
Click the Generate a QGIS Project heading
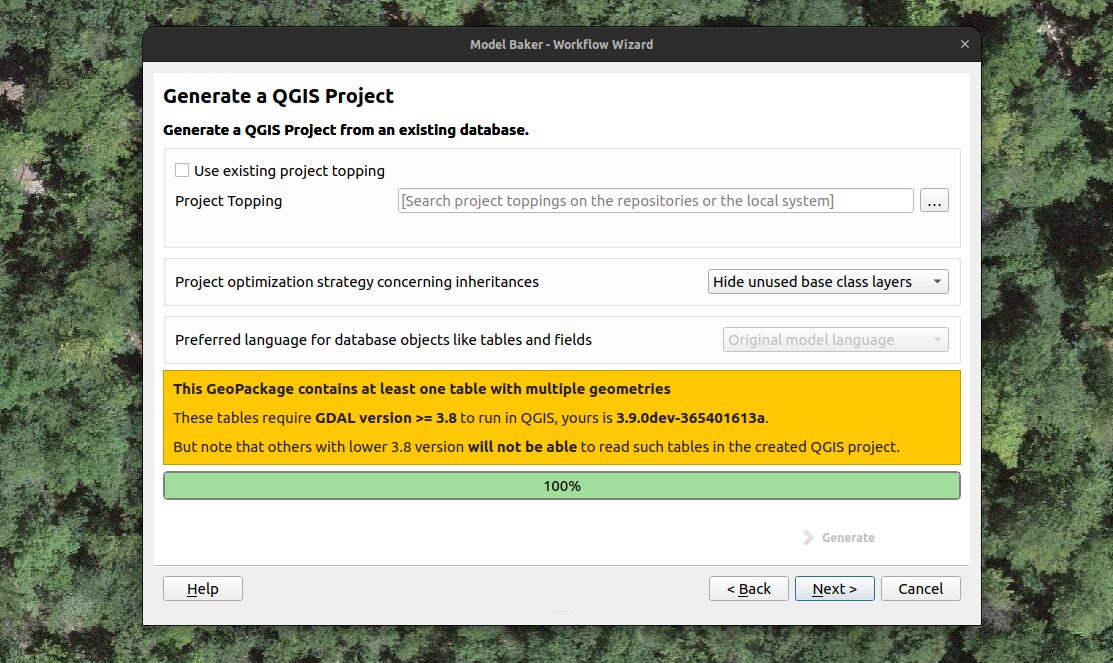coord(279,96)
